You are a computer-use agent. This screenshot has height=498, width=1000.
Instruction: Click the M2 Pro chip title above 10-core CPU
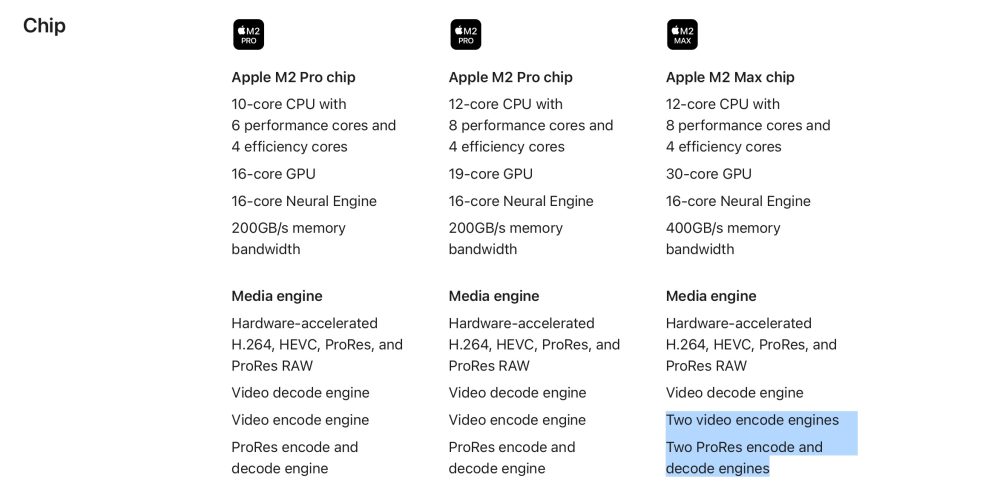tap(293, 77)
